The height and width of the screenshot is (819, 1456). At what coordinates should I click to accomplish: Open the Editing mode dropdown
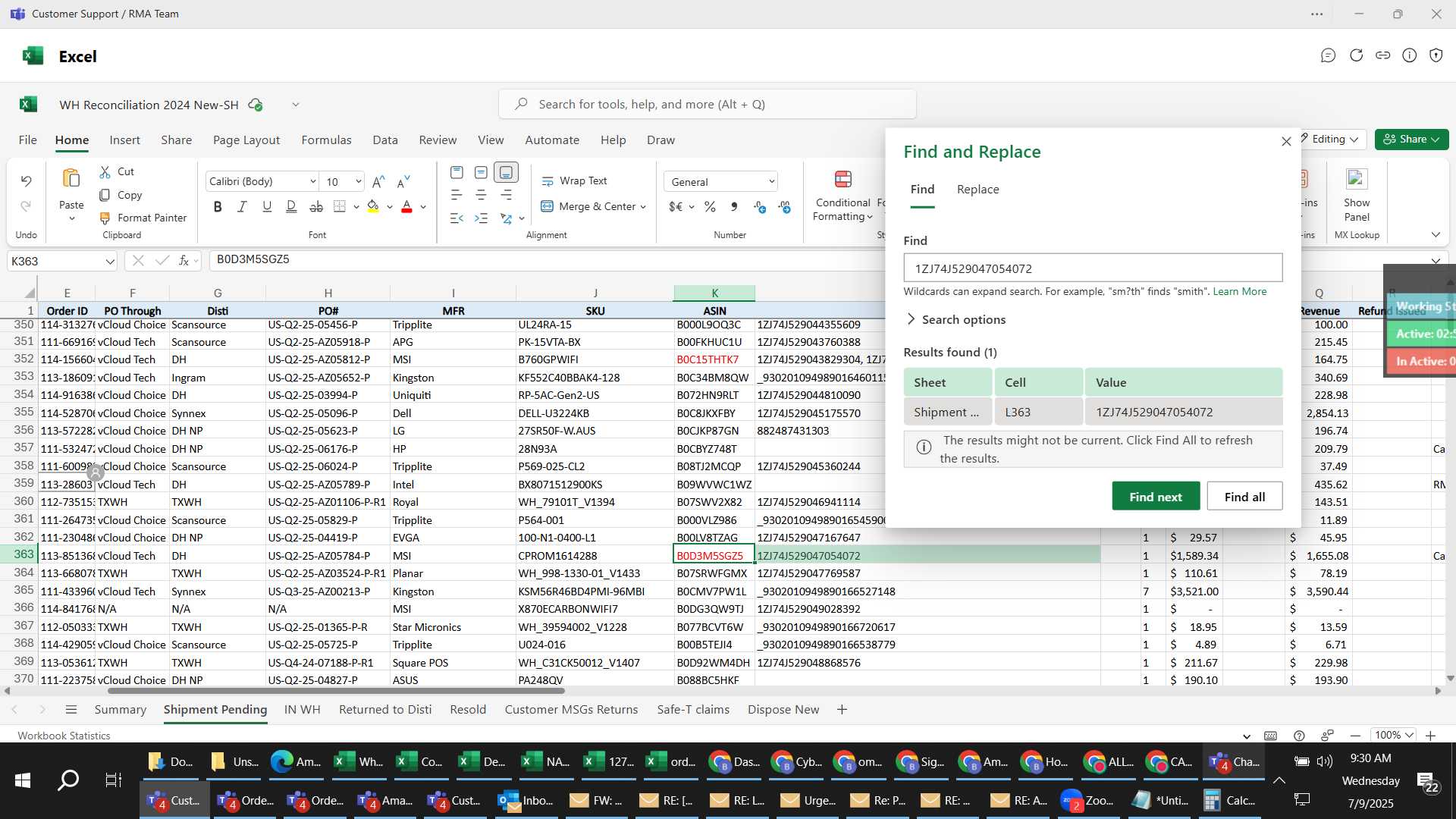click(x=1335, y=140)
